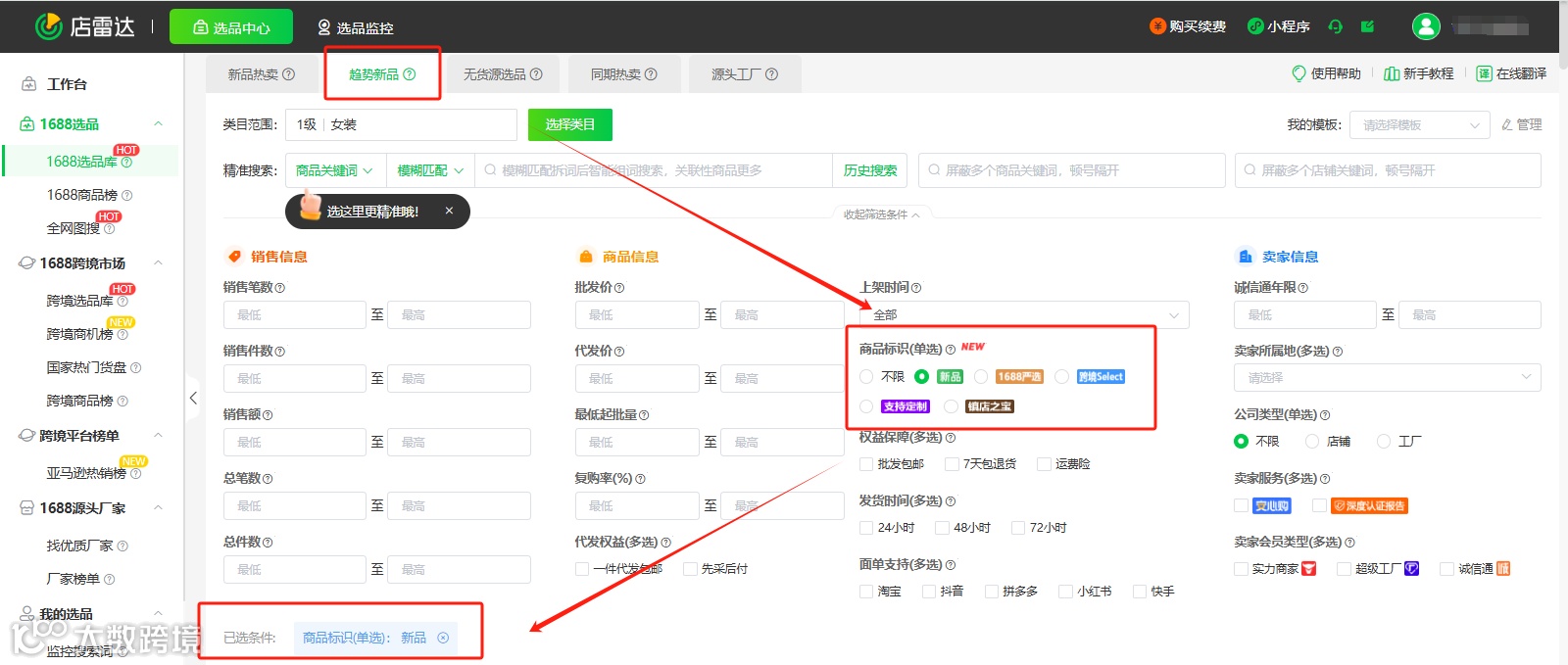Select the 镇店之宝 radio option
Image resolution: width=1568 pixels, height=665 pixels.
point(951,406)
